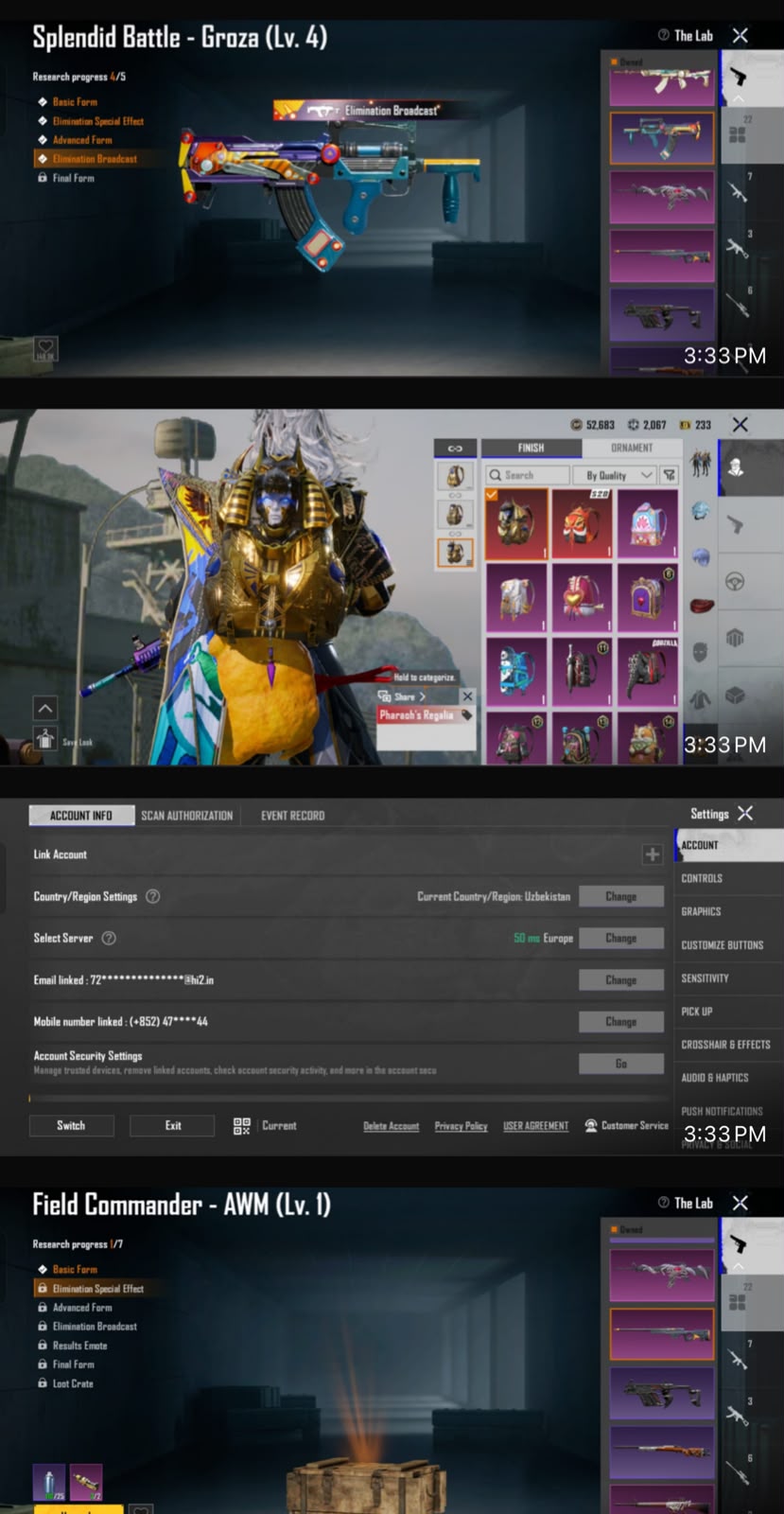The height and width of the screenshot is (1514, 784).
Task: Click Go for Account Security Settings
Action: coord(621,1064)
